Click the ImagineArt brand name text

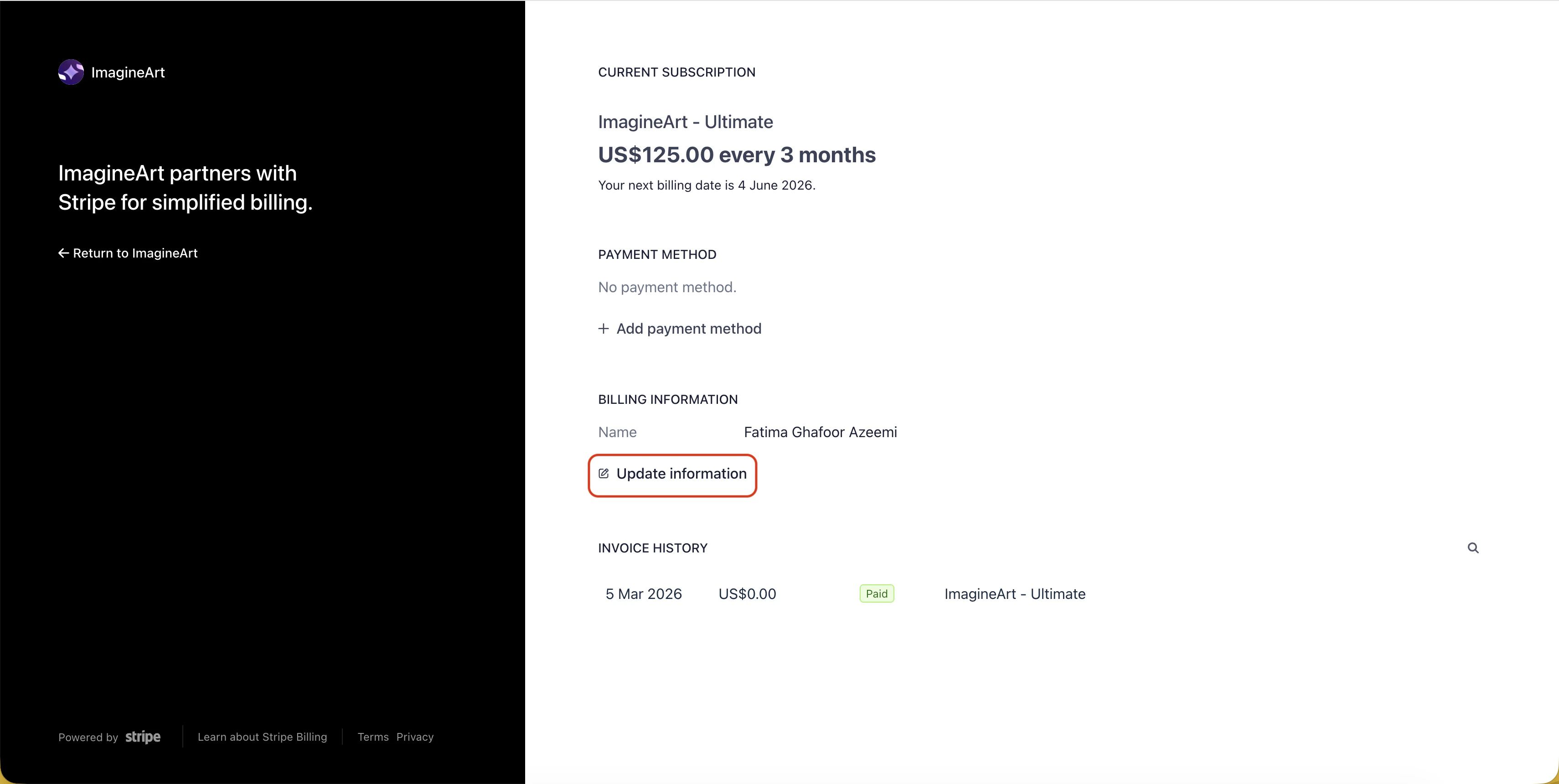[x=128, y=72]
